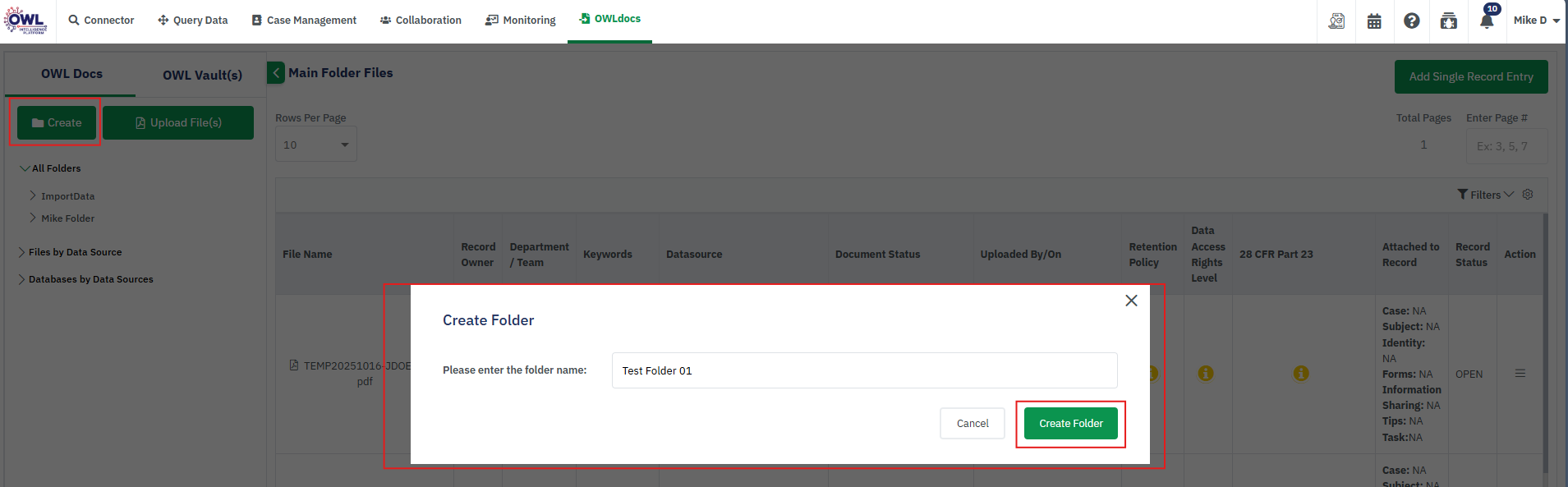1568x487 pixels.
Task: Expand Files by Data Source tree
Action: [21, 252]
